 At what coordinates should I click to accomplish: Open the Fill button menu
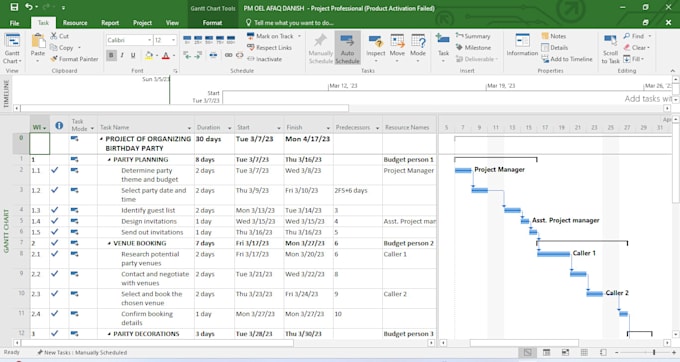coord(634,59)
